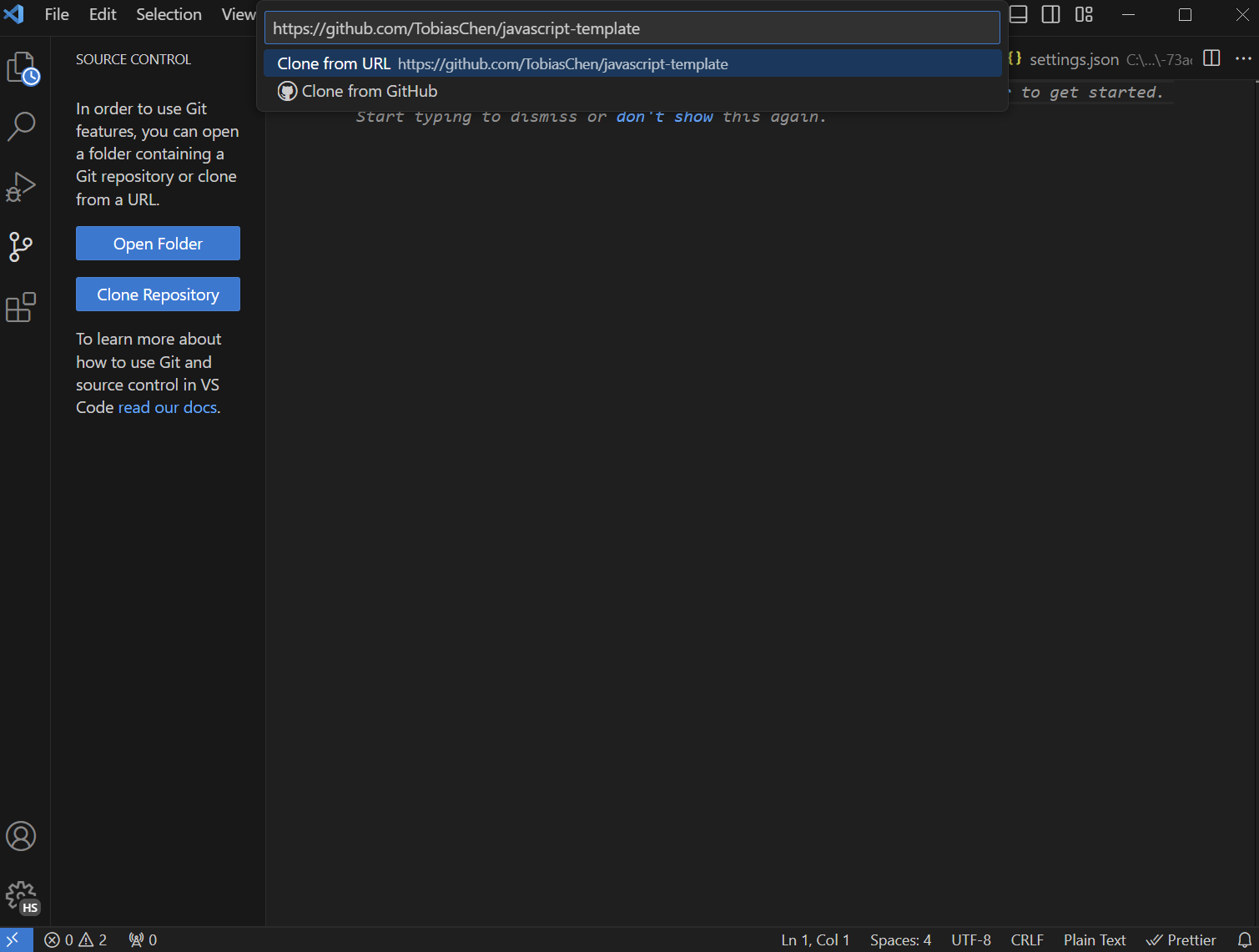Screen dimensions: 1259x952
Task: Click the repository URL input field
Action: (632, 28)
